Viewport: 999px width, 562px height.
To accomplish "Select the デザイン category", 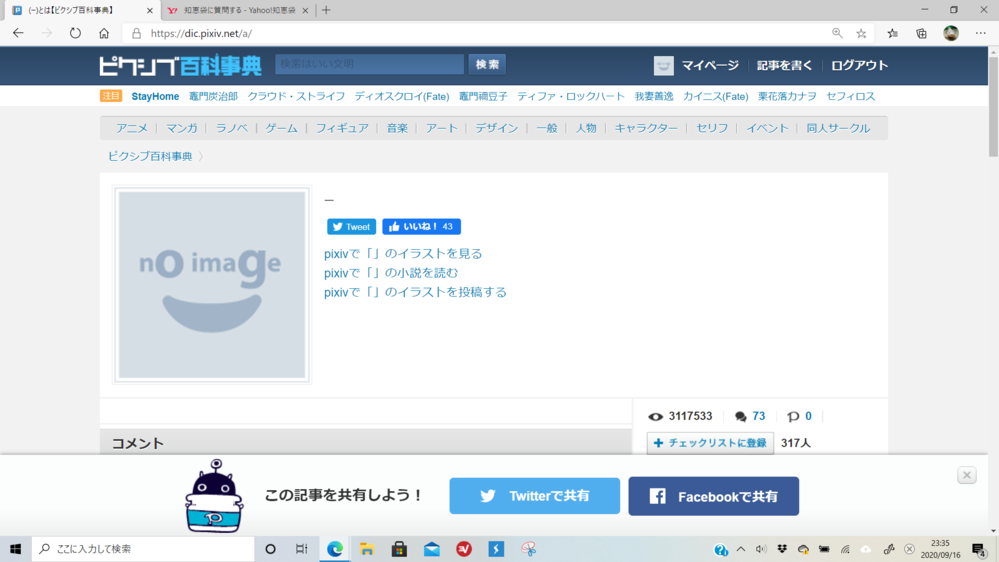I will click(496, 128).
